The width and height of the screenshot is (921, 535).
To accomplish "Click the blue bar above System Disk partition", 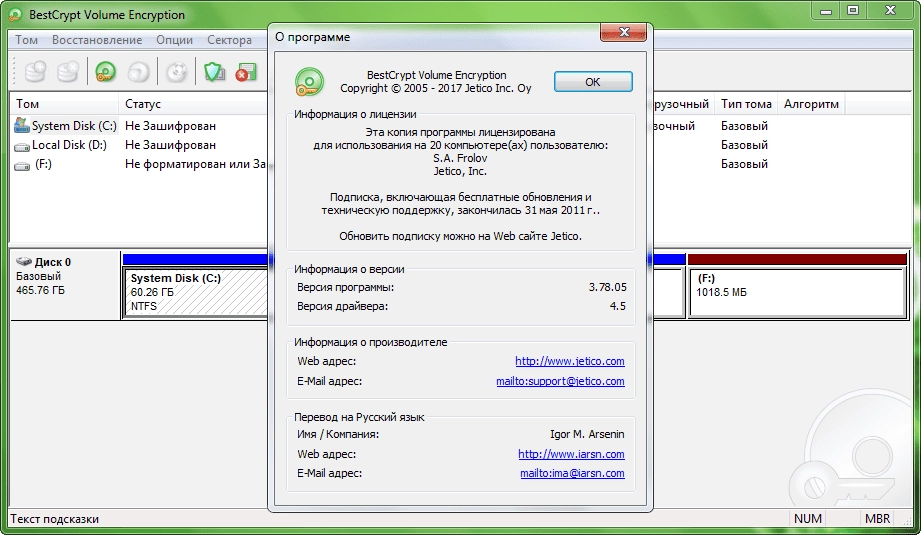I will pyautogui.click(x=196, y=259).
